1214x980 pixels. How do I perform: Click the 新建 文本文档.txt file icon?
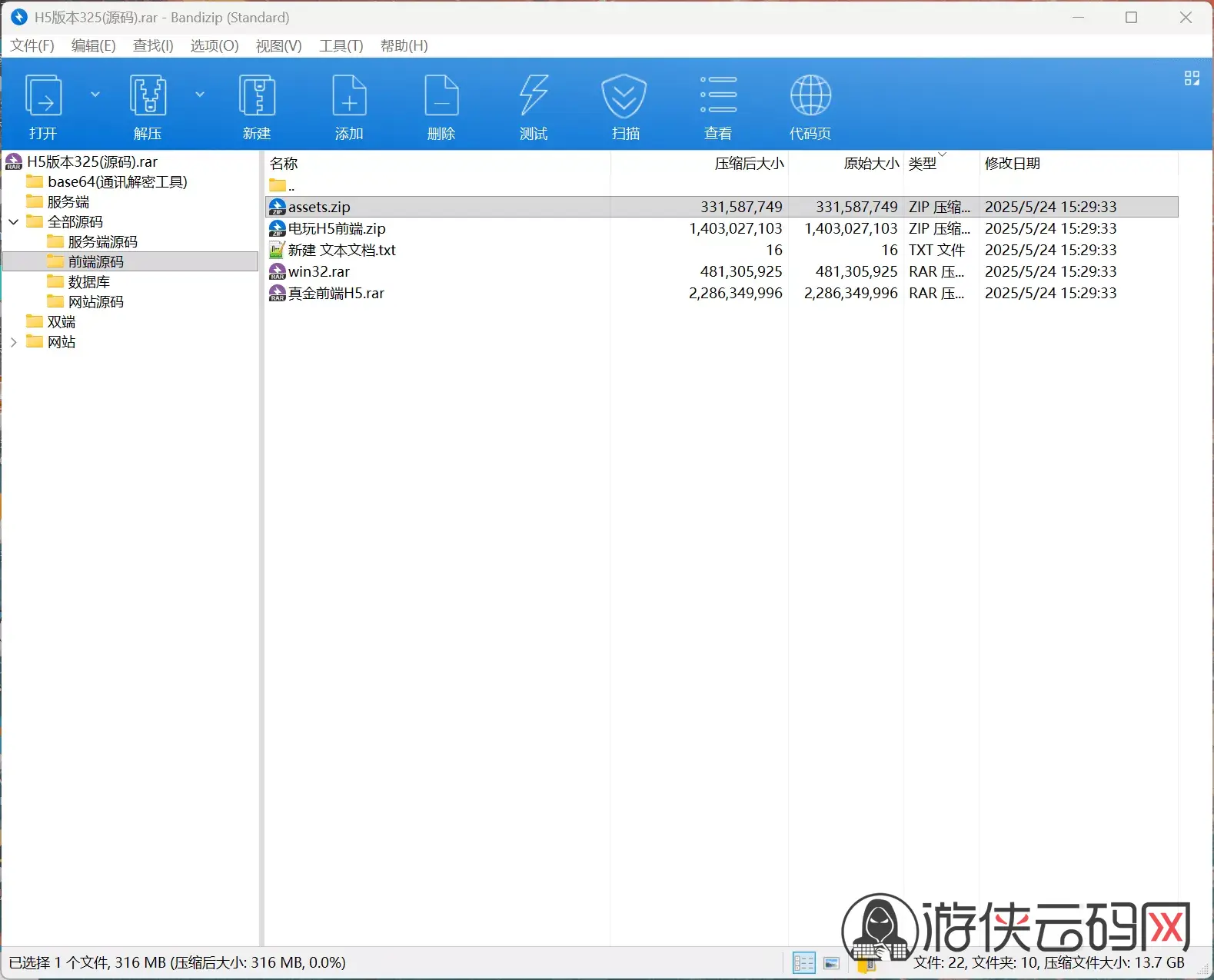point(278,250)
